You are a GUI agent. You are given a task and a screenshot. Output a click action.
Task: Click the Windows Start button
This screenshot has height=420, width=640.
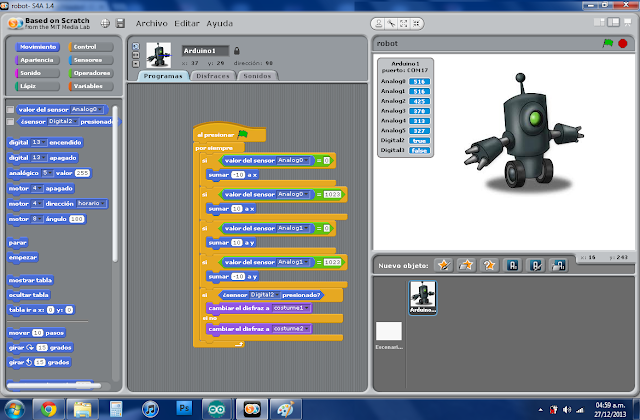(x=14, y=409)
